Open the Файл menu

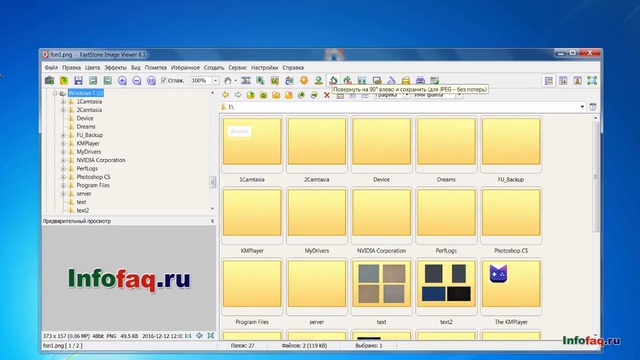[51, 68]
